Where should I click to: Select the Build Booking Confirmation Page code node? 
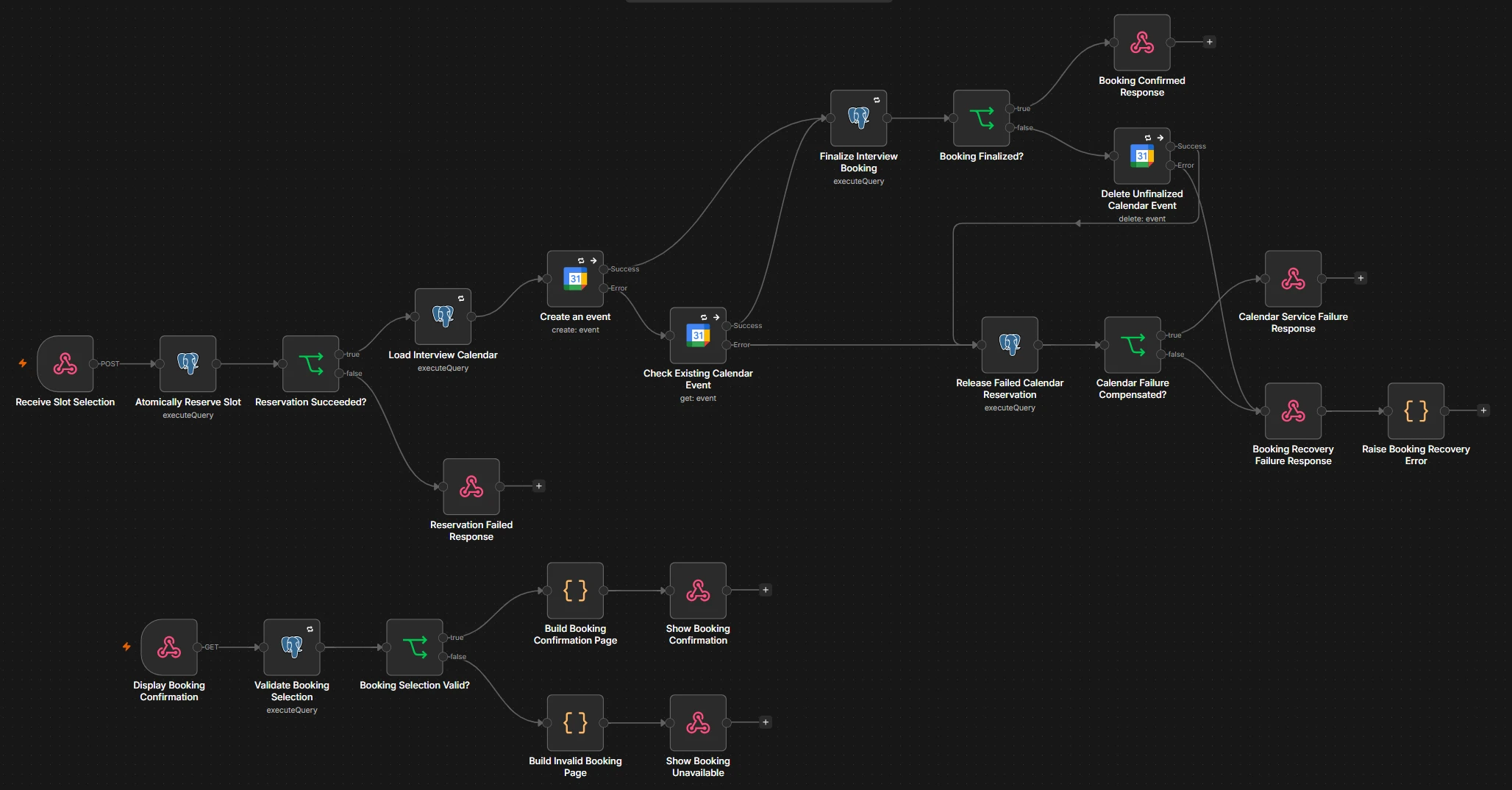(575, 591)
